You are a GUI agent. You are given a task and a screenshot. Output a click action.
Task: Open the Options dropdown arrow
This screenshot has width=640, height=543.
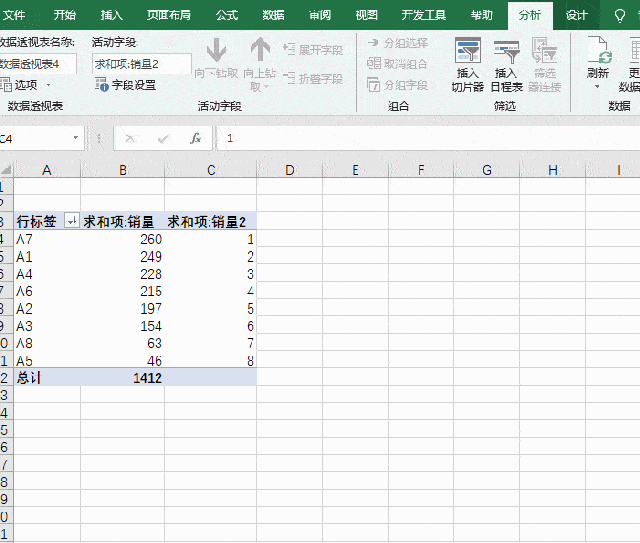tap(49, 85)
